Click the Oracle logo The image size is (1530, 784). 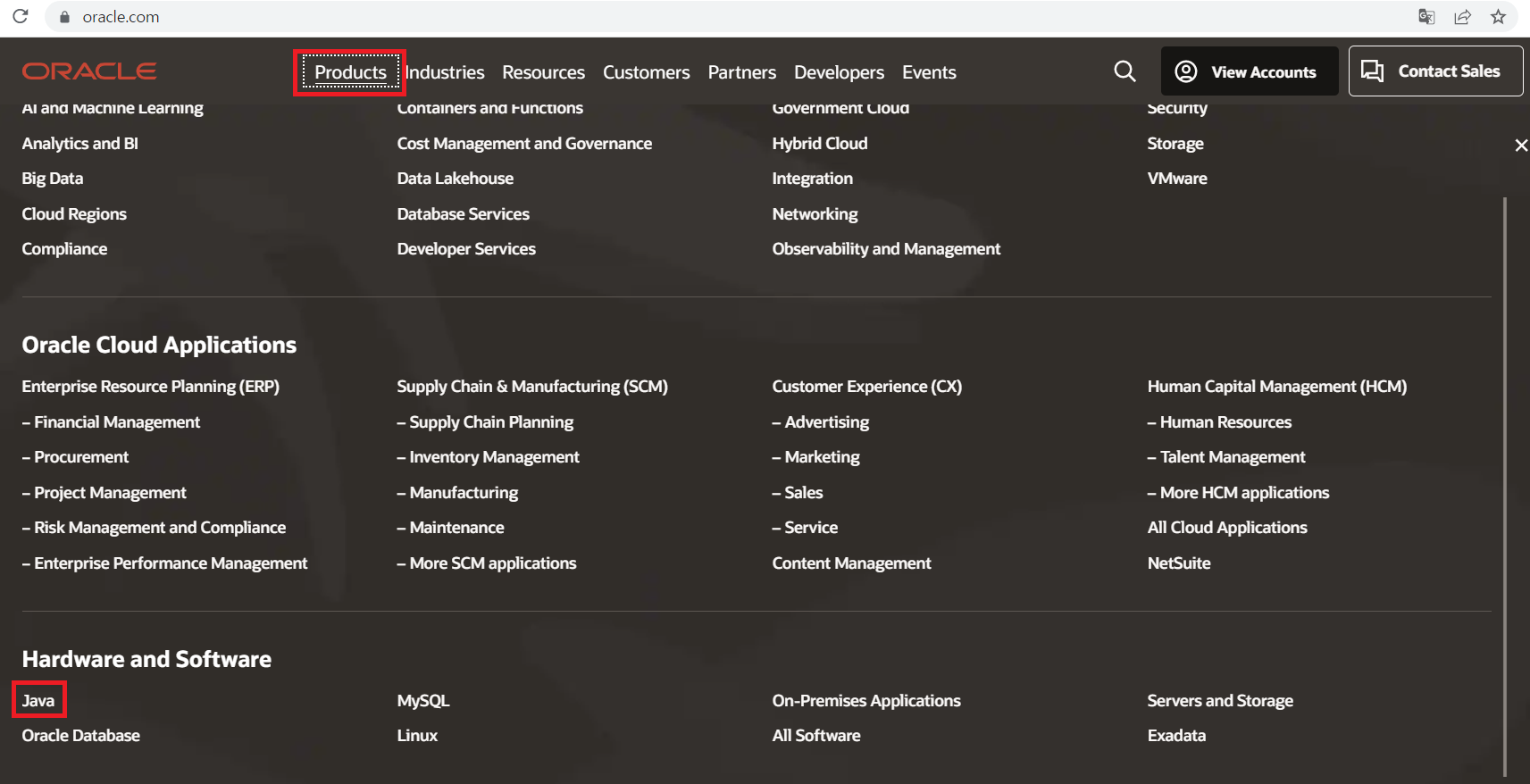(x=89, y=71)
